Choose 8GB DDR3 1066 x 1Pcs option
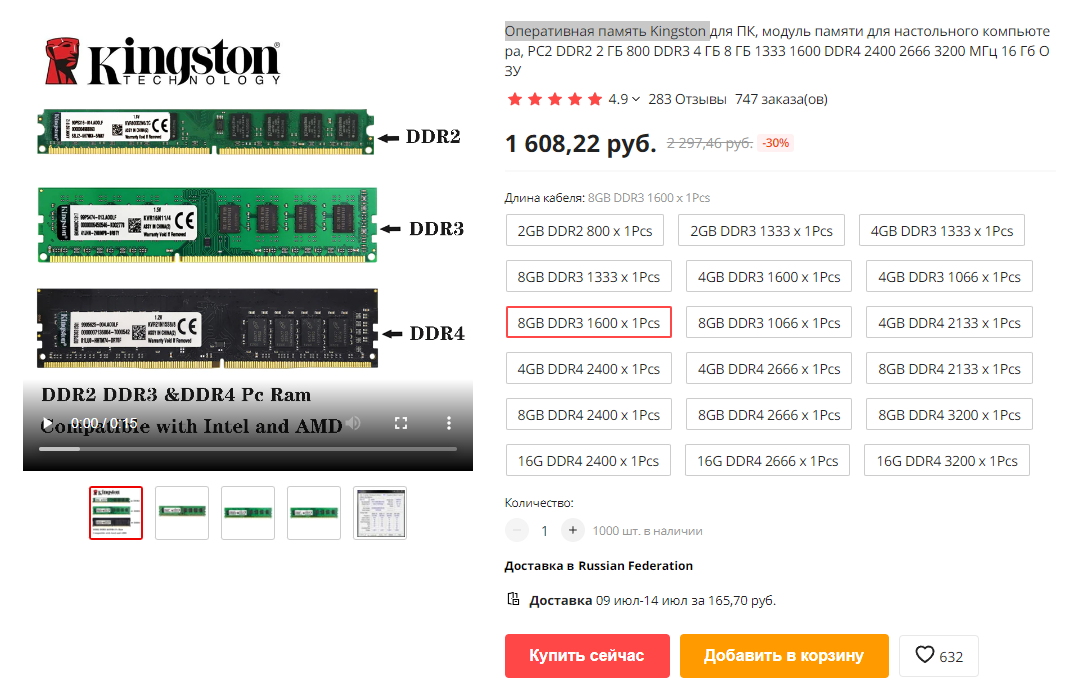Image resolution: width=1082 pixels, height=690 pixels. point(769,322)
